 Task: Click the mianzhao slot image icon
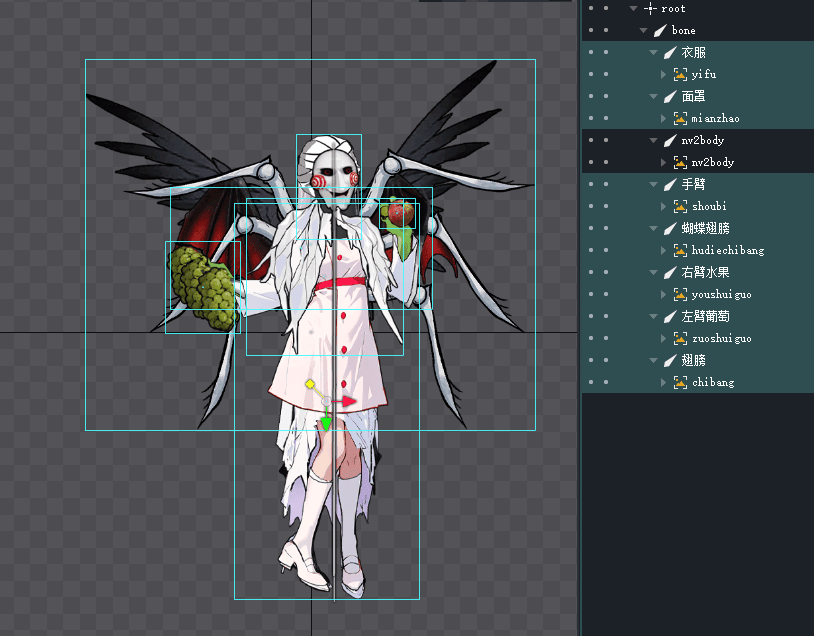pos(681,118)
